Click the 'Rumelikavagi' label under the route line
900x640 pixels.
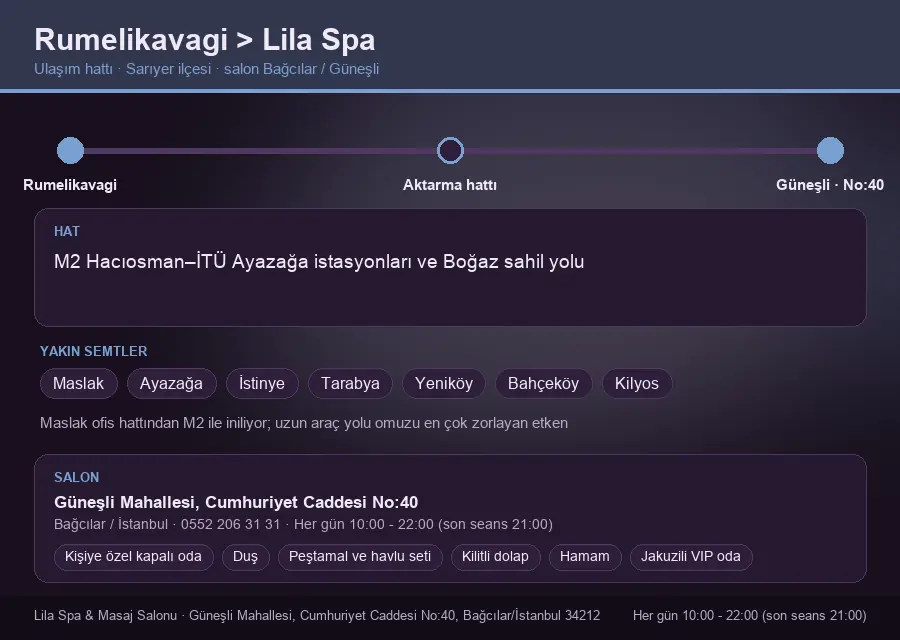70,185
